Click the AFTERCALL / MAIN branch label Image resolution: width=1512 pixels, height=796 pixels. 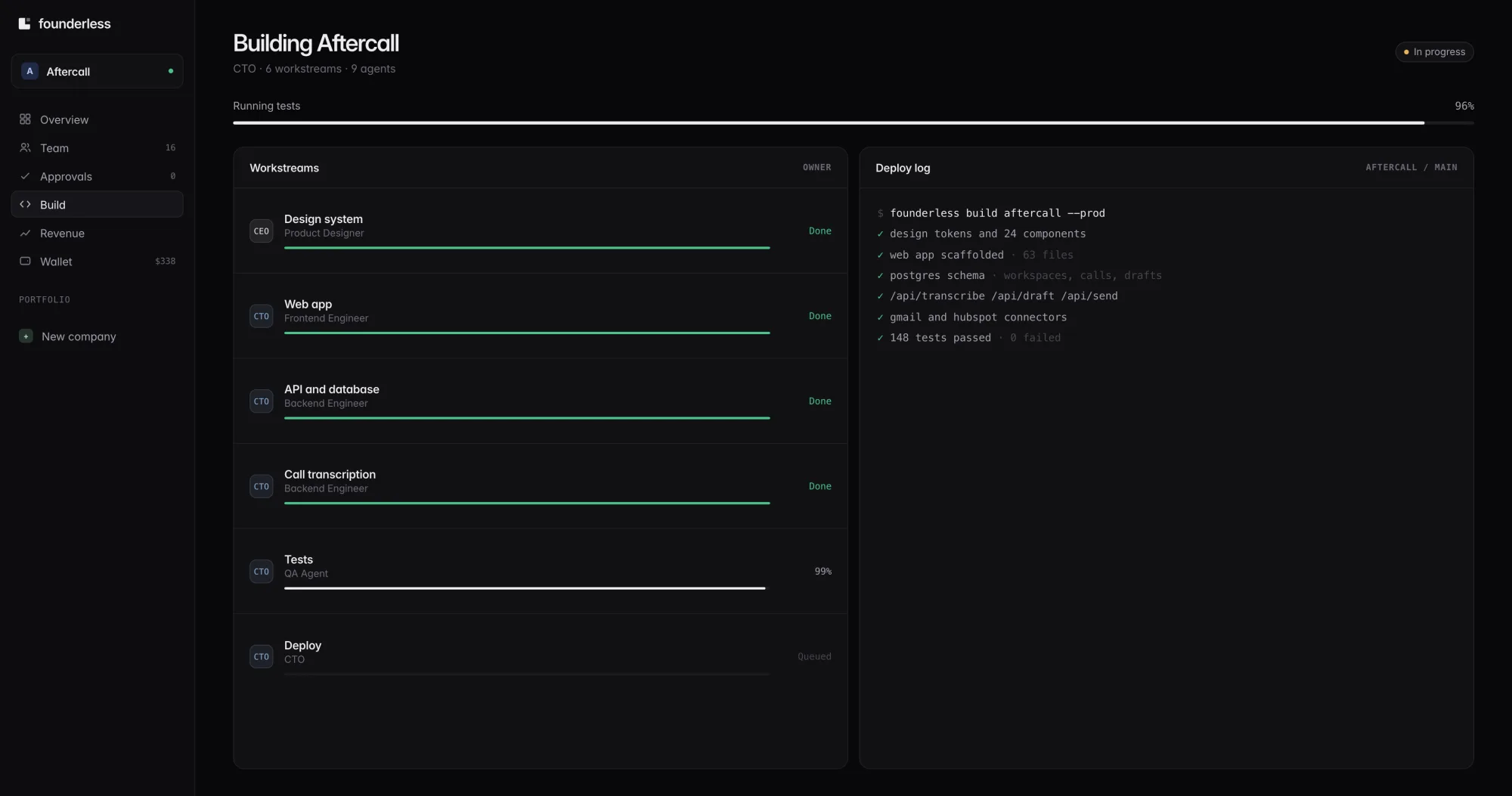1411,167
